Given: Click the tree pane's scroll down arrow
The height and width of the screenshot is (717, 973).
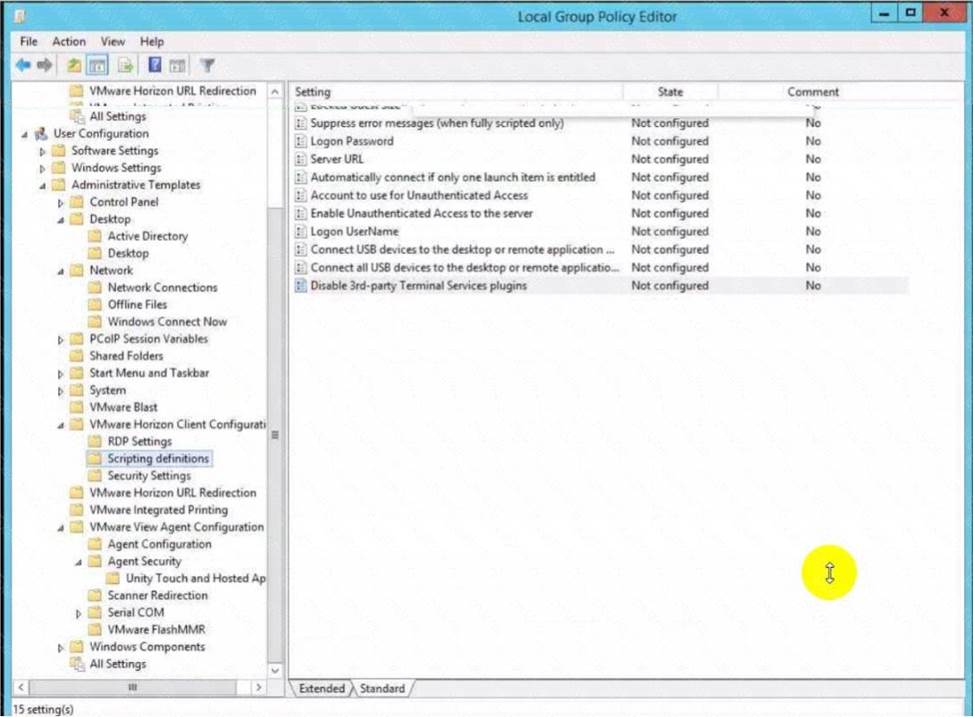Looking at the screenshot, I should click(x=275, y=670).
